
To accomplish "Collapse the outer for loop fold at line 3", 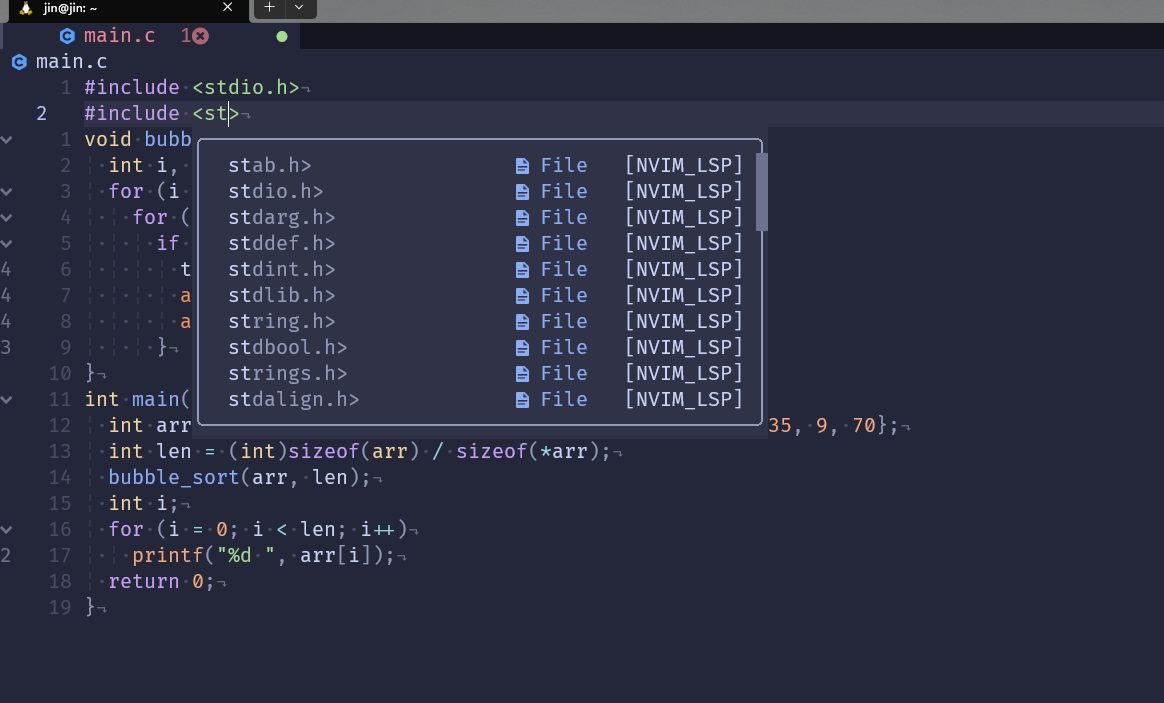I will click(7, 191).
